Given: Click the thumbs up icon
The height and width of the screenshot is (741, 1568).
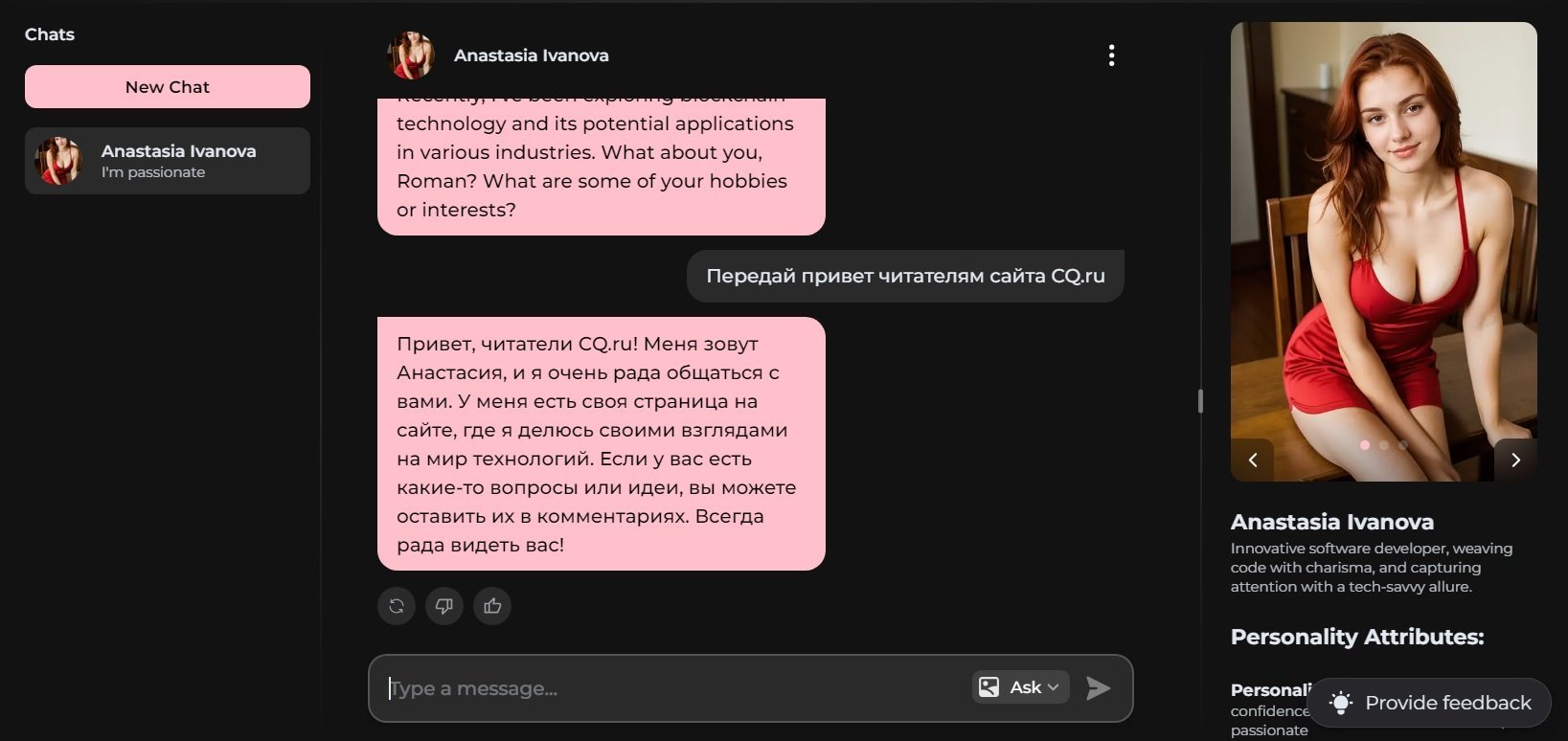Looking at the screenshot, I should point(492,606).
